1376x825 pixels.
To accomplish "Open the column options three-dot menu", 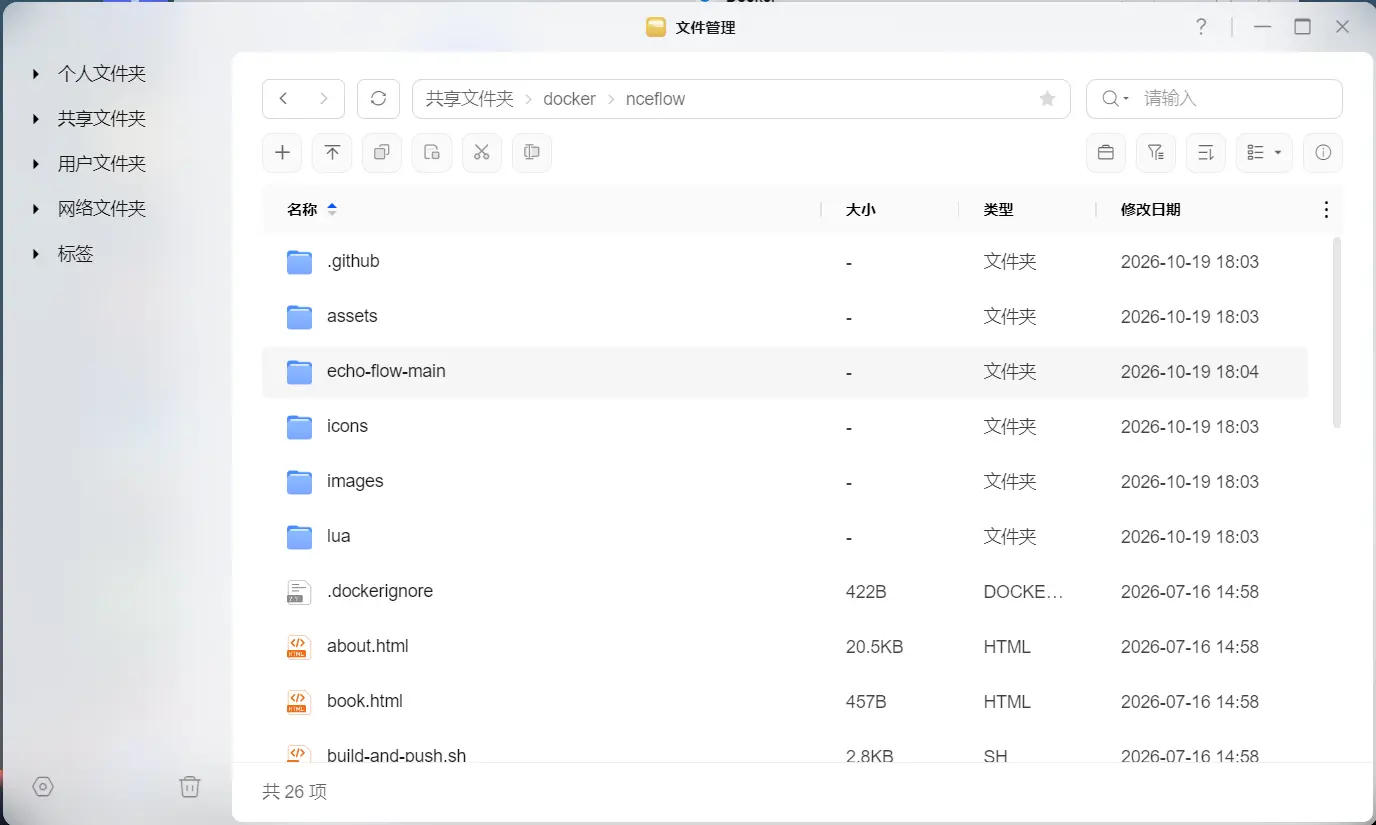I will (1326, 210).
